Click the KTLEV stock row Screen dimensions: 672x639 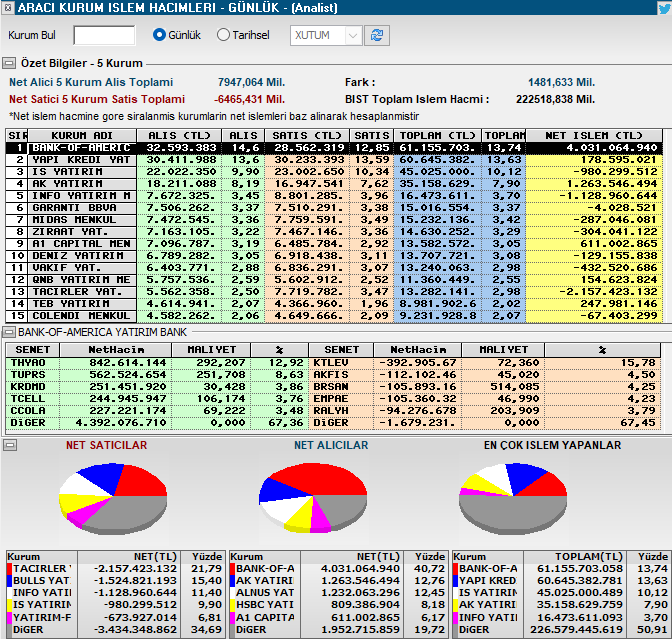(484, 363)
